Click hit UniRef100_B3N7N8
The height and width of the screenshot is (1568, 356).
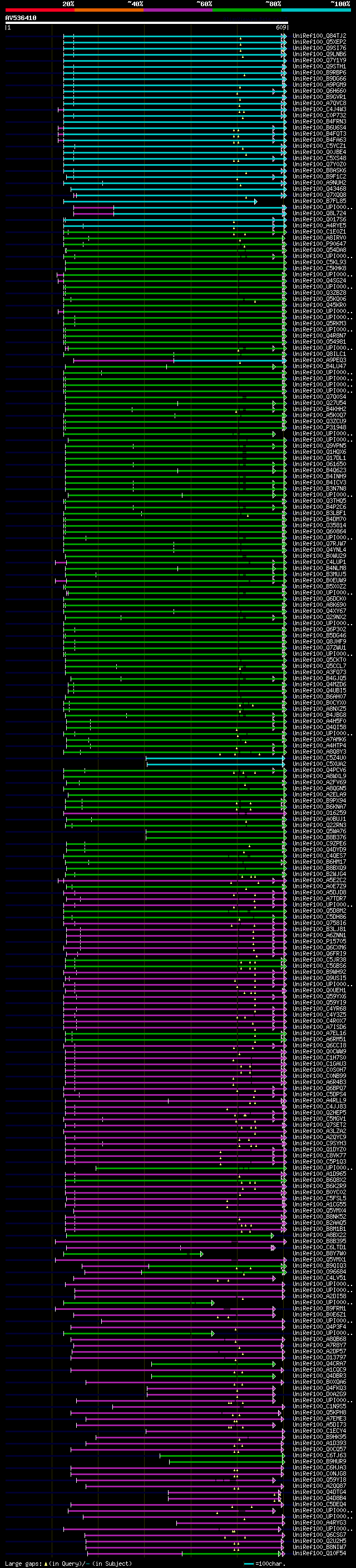pos(319,489)
